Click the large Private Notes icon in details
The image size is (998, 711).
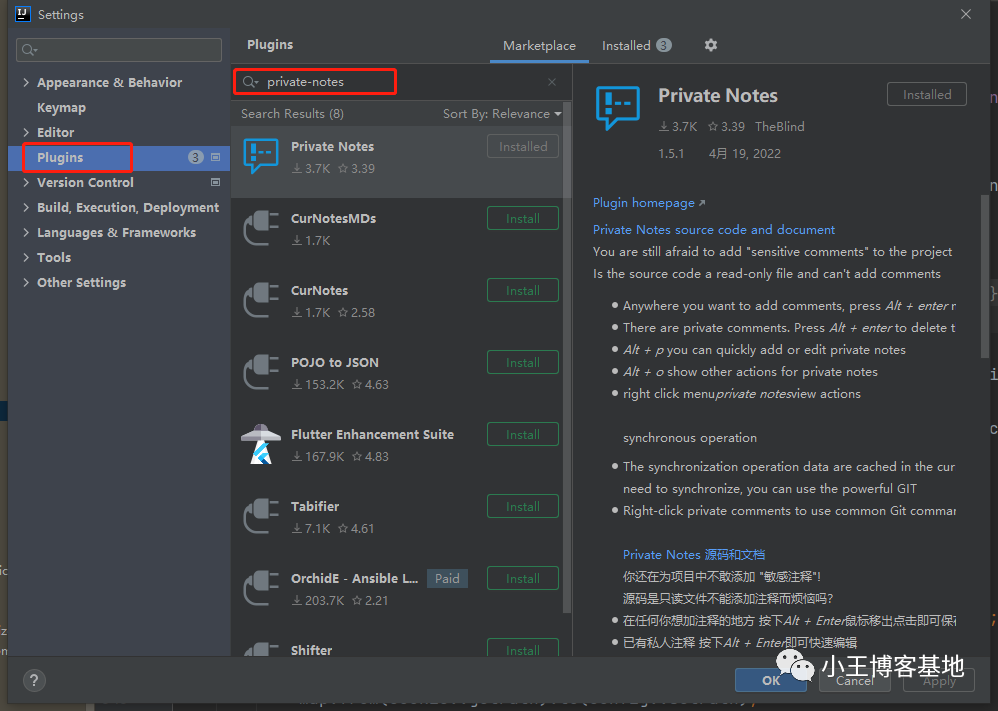617,108
